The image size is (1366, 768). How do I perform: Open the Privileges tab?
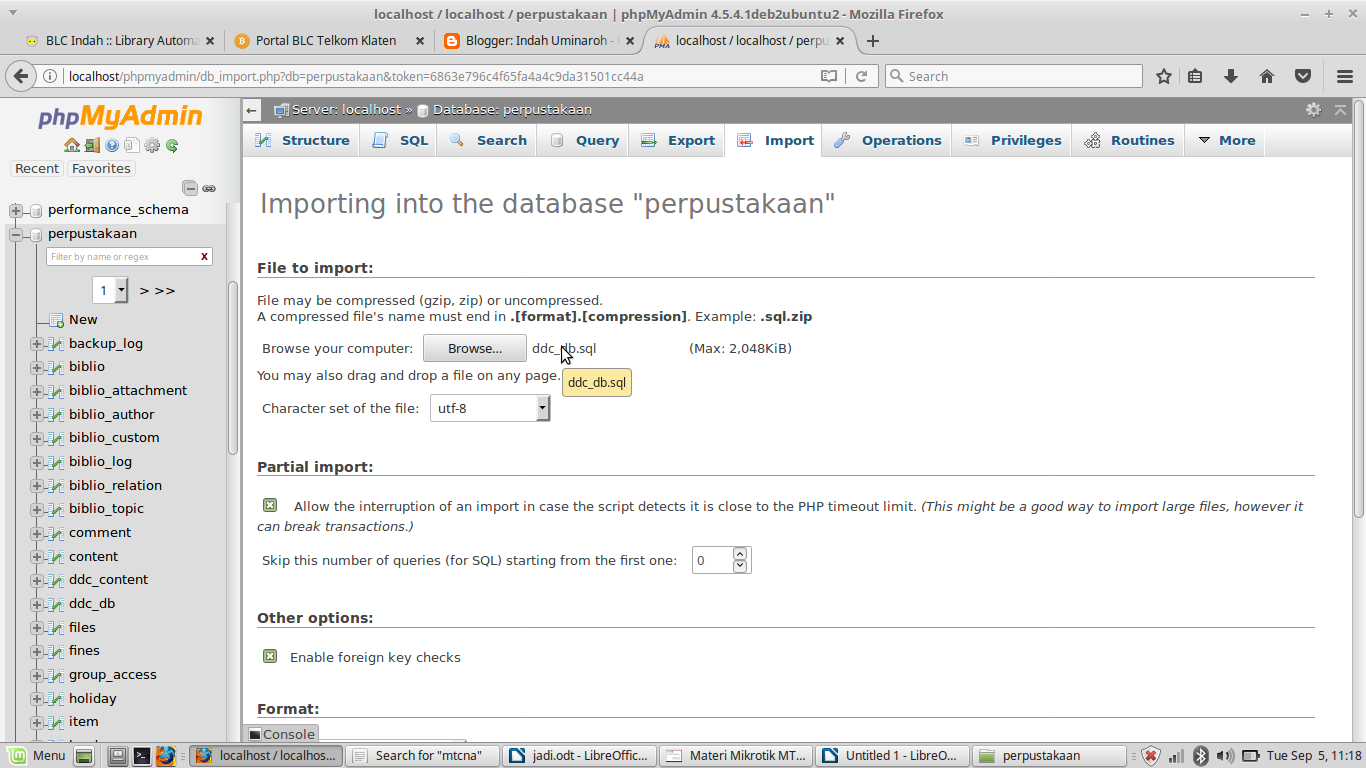coord(1012,141)
